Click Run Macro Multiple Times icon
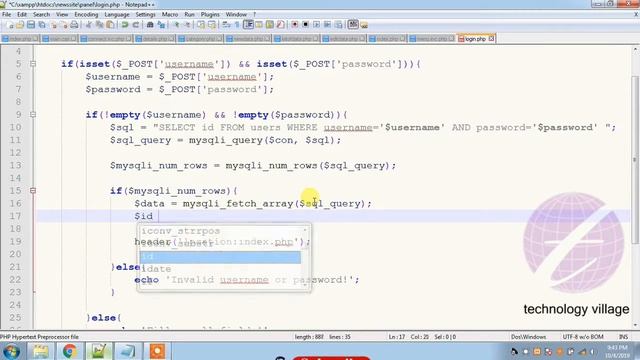This screenshot has width=640, height=360. click(327, 25)
